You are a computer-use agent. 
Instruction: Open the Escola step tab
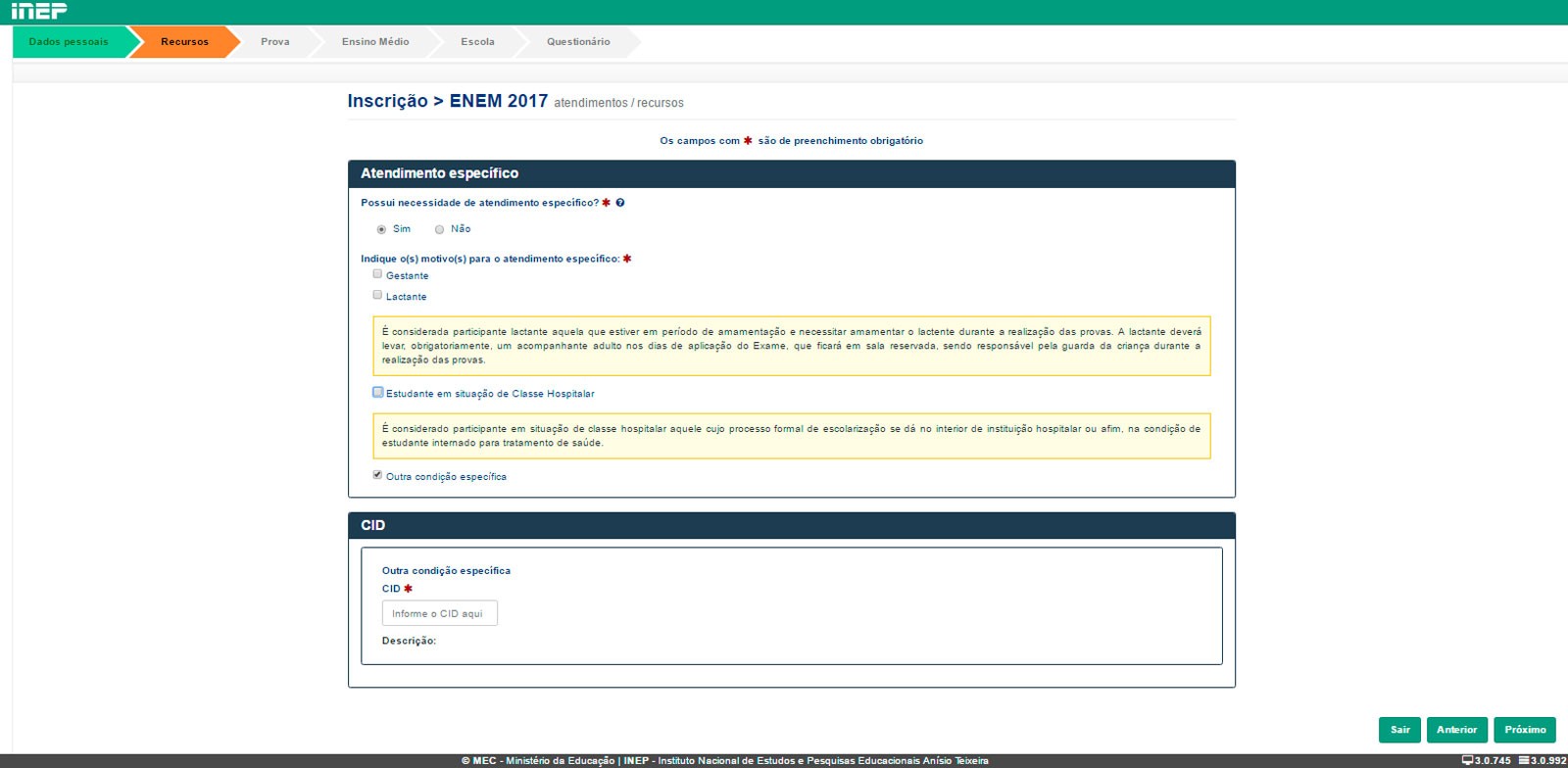[477, 42]
